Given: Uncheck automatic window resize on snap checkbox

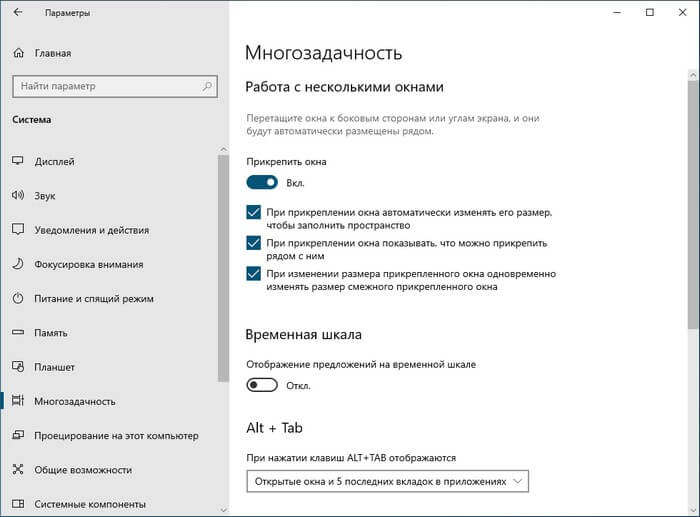Looking at the screenshot, I should (x=253, y=213).
